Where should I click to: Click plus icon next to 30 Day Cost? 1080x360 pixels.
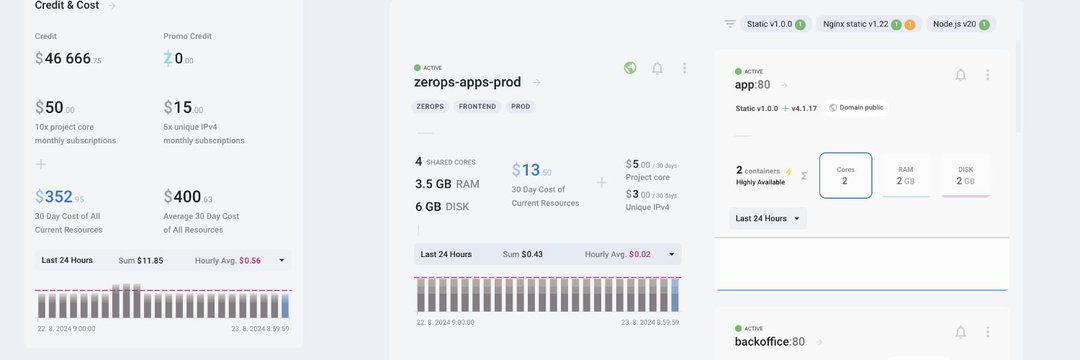click(601, 182)
